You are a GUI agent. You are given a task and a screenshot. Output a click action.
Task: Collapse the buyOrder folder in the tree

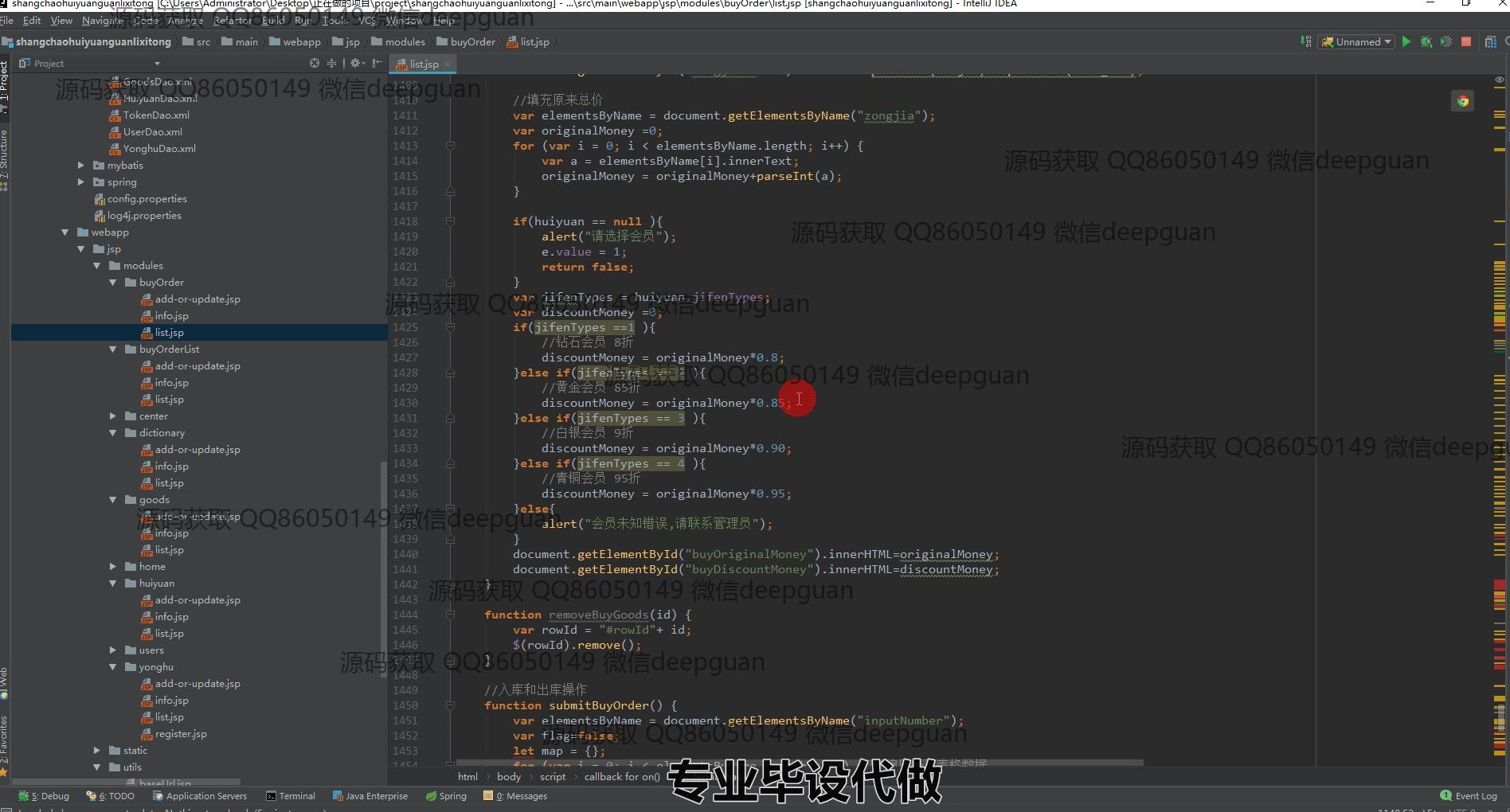point(112,283)
